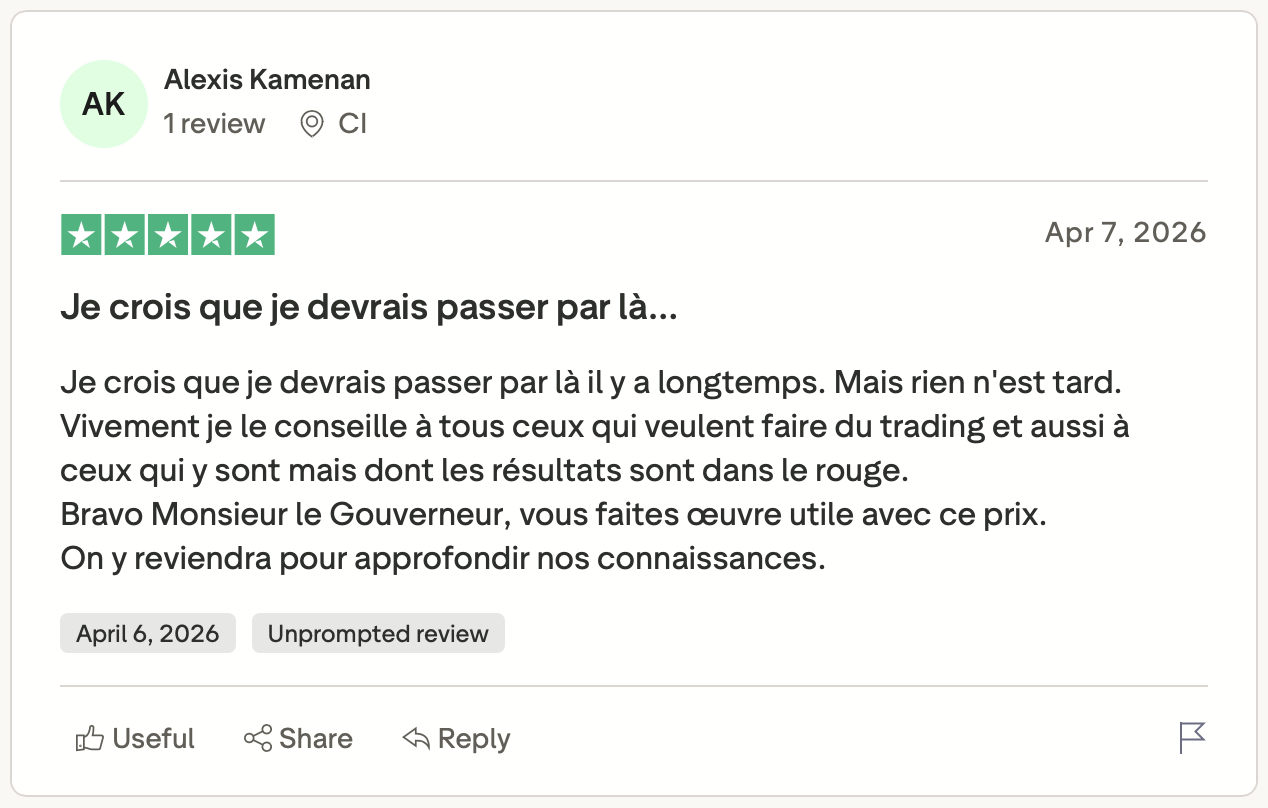Click the Apr 7, 2026 review date
This screenshot has width=1268, height=808.
click(x=1125, y=233)
